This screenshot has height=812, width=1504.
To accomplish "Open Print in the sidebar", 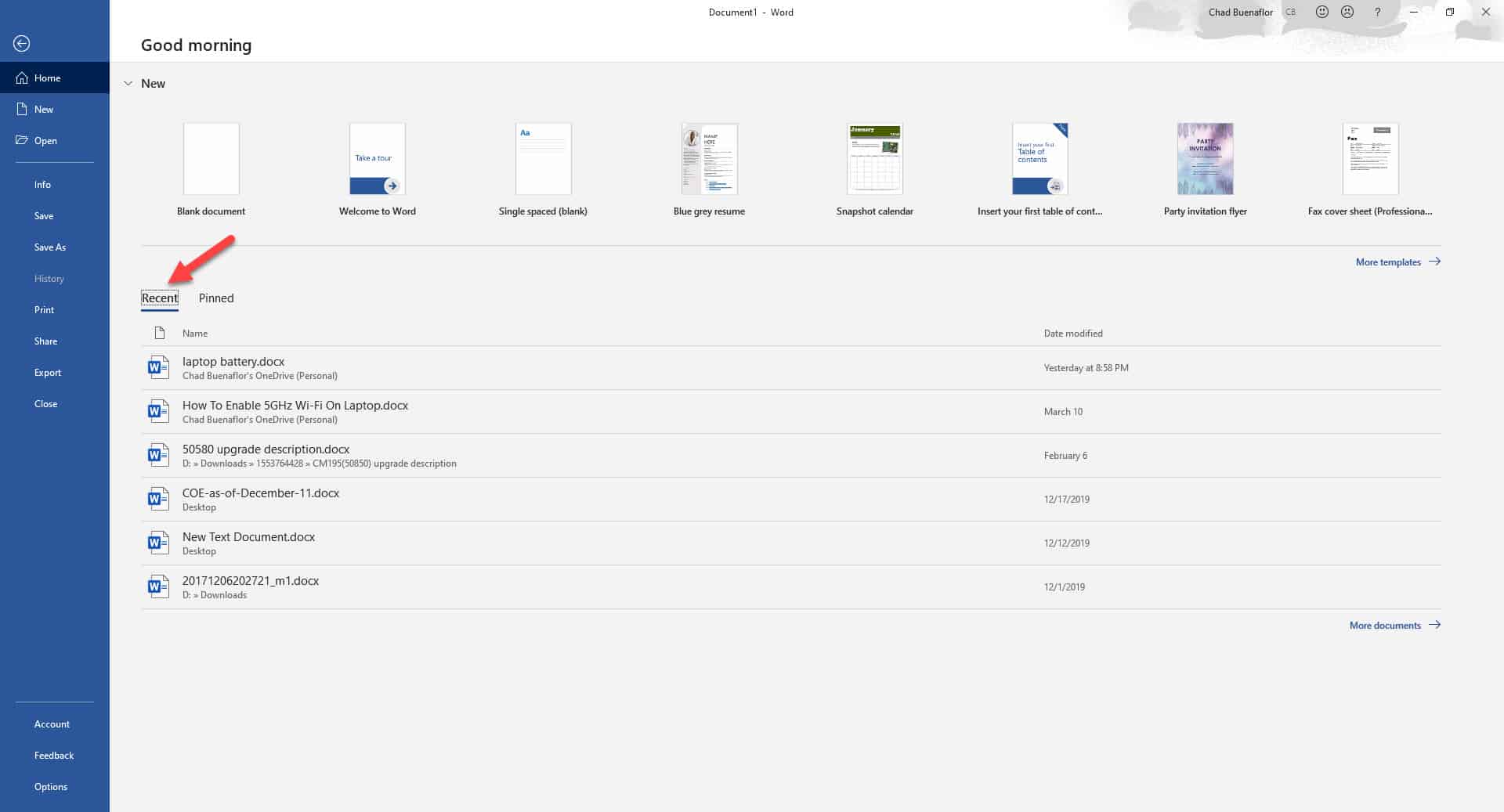I will [44, 310].
